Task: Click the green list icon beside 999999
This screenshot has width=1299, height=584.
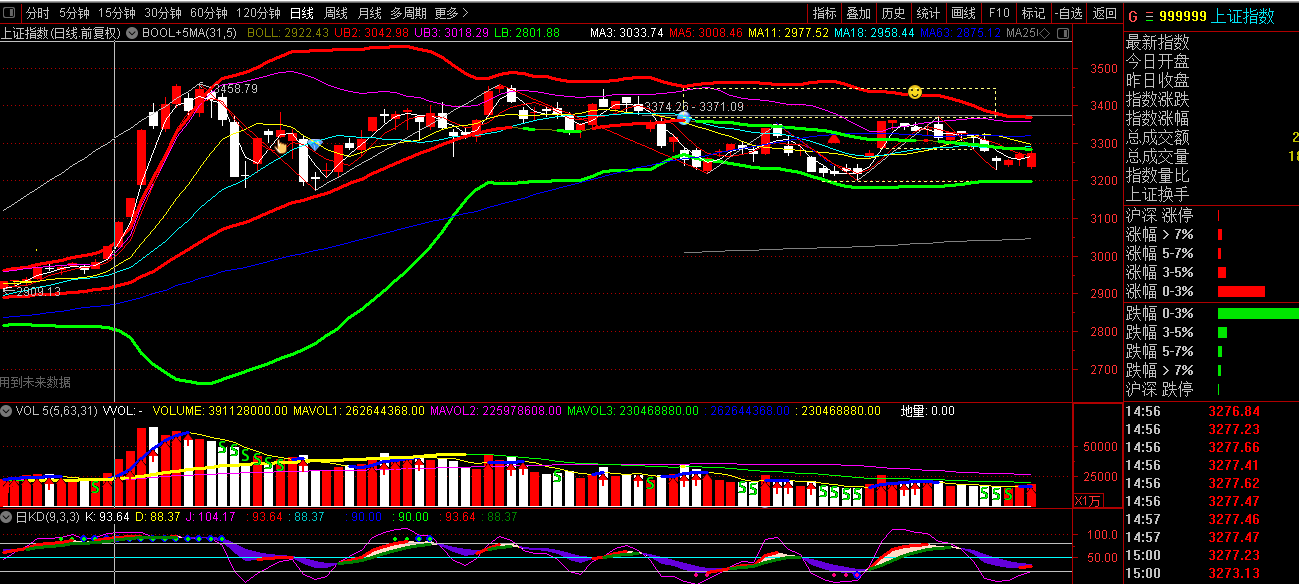Action: [x=1149, y=16]
